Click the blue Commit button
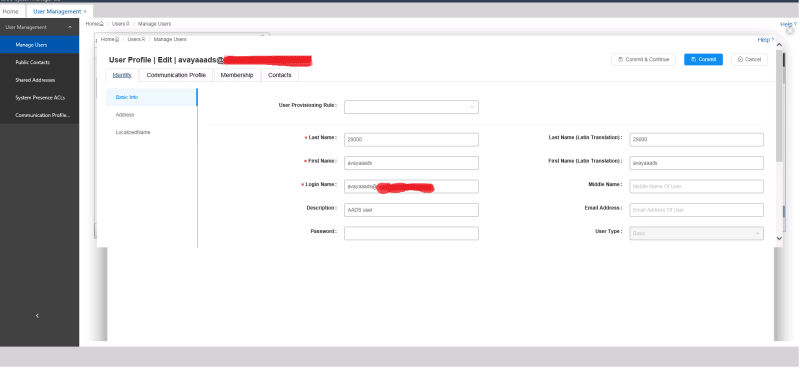 tap(704, 59)
